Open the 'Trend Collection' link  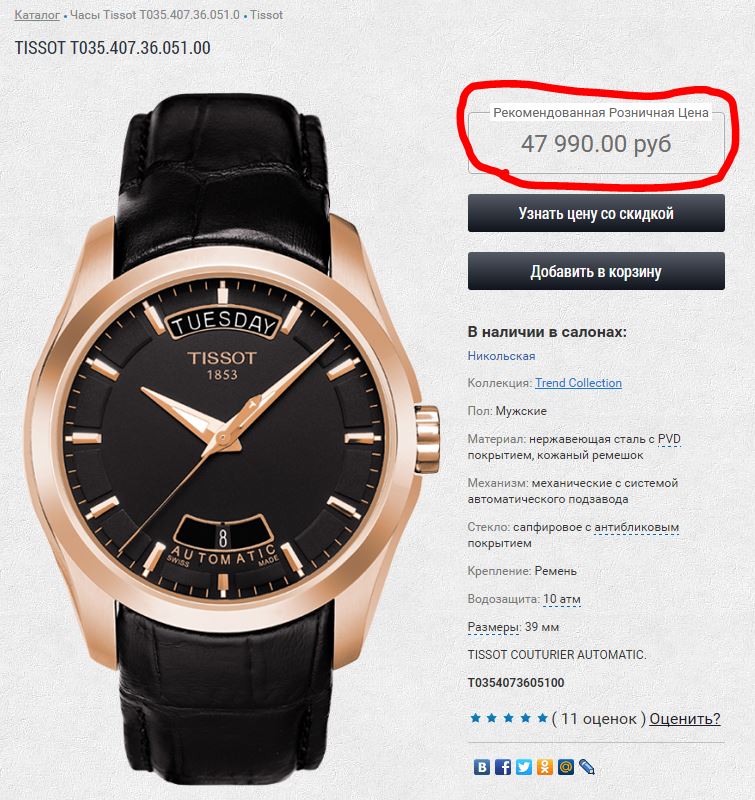click(578, 383)
